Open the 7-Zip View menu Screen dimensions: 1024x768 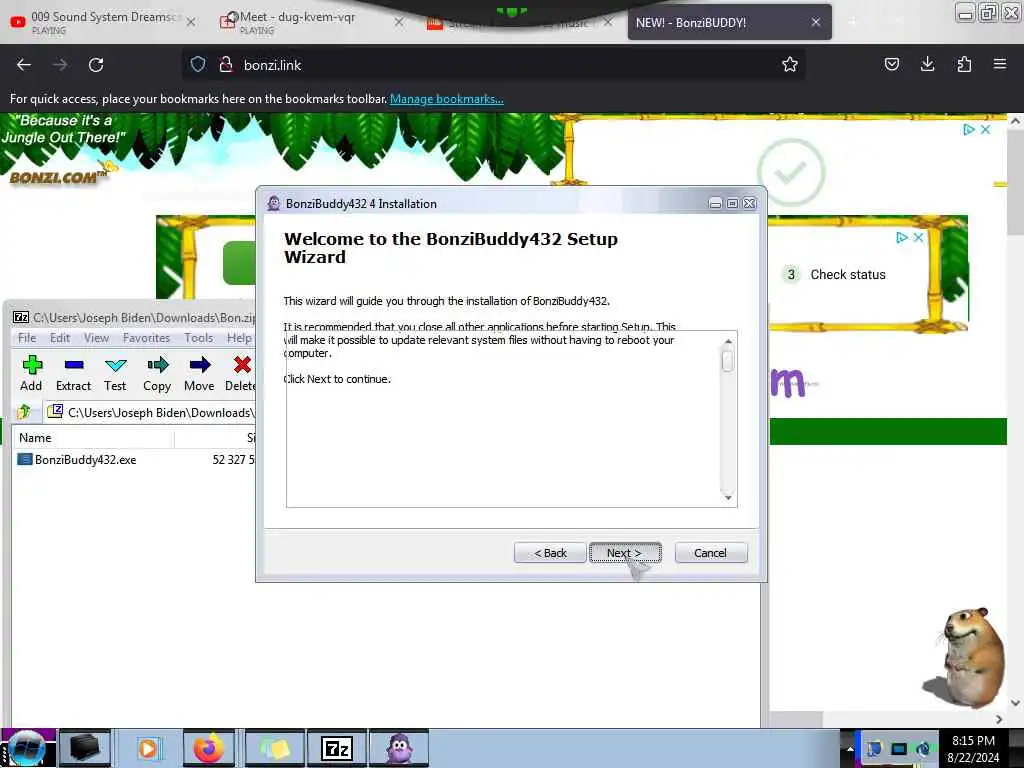[x=96, y=338]
